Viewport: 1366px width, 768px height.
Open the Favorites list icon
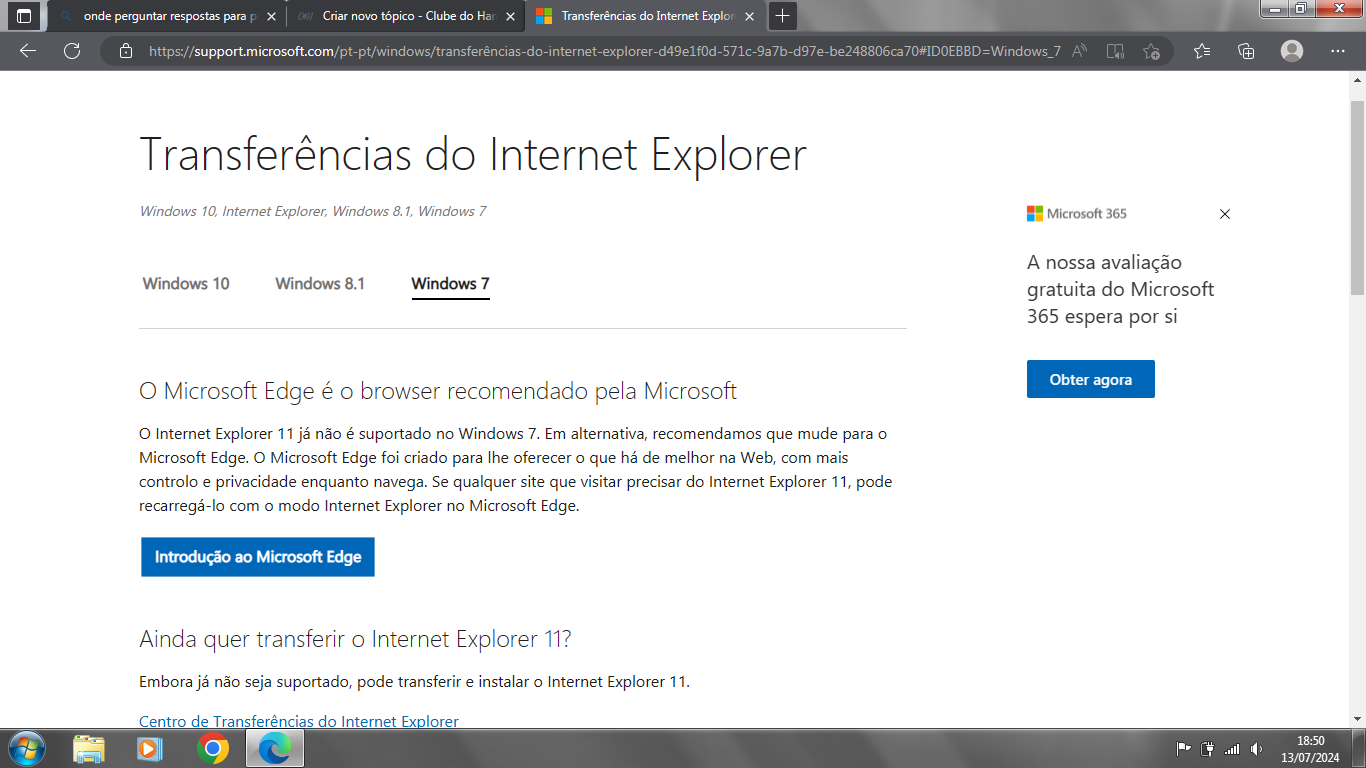click(1202, 51)
